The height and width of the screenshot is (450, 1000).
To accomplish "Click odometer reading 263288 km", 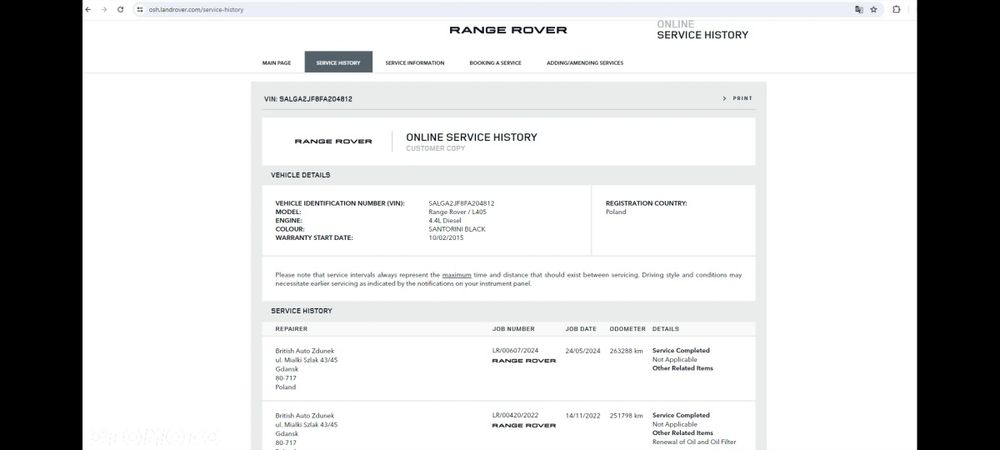I will click(x=626, y=351).
